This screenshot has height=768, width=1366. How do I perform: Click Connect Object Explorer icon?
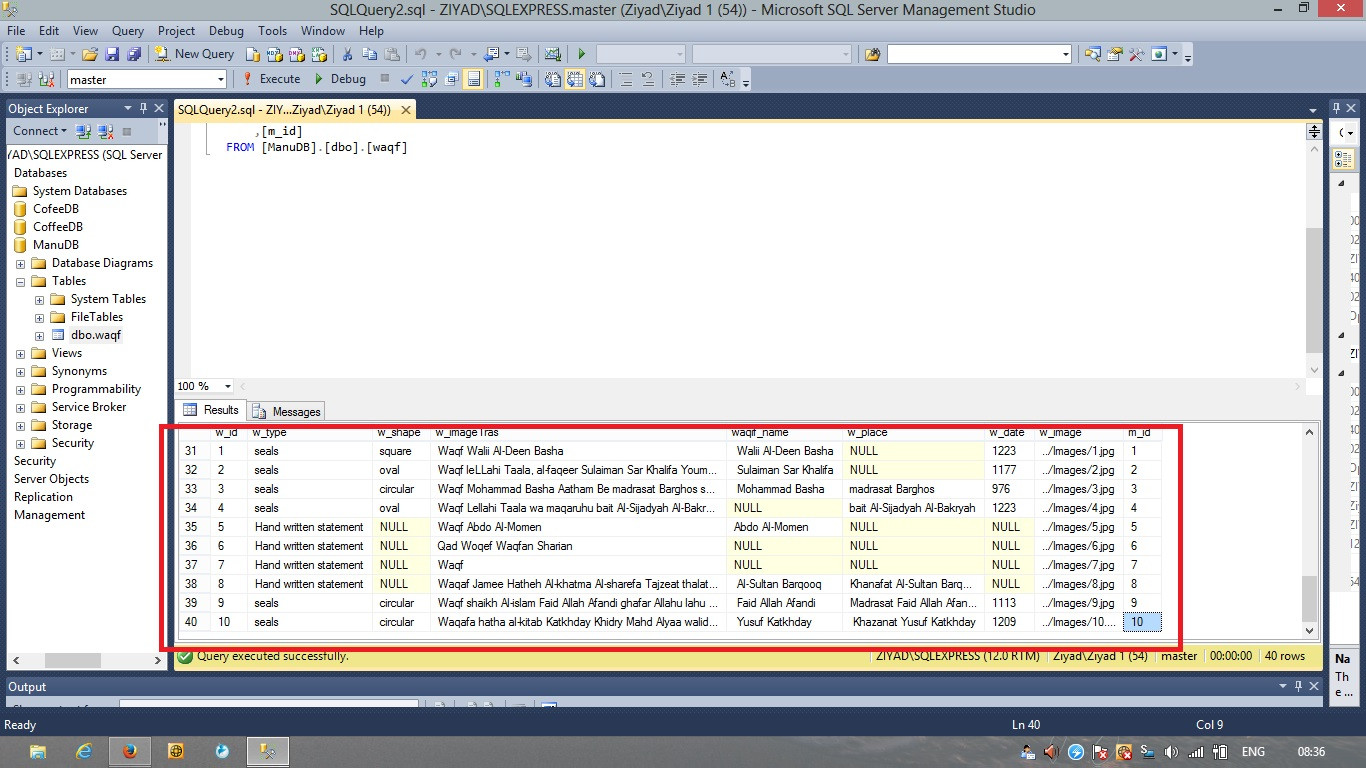[84, 131]
